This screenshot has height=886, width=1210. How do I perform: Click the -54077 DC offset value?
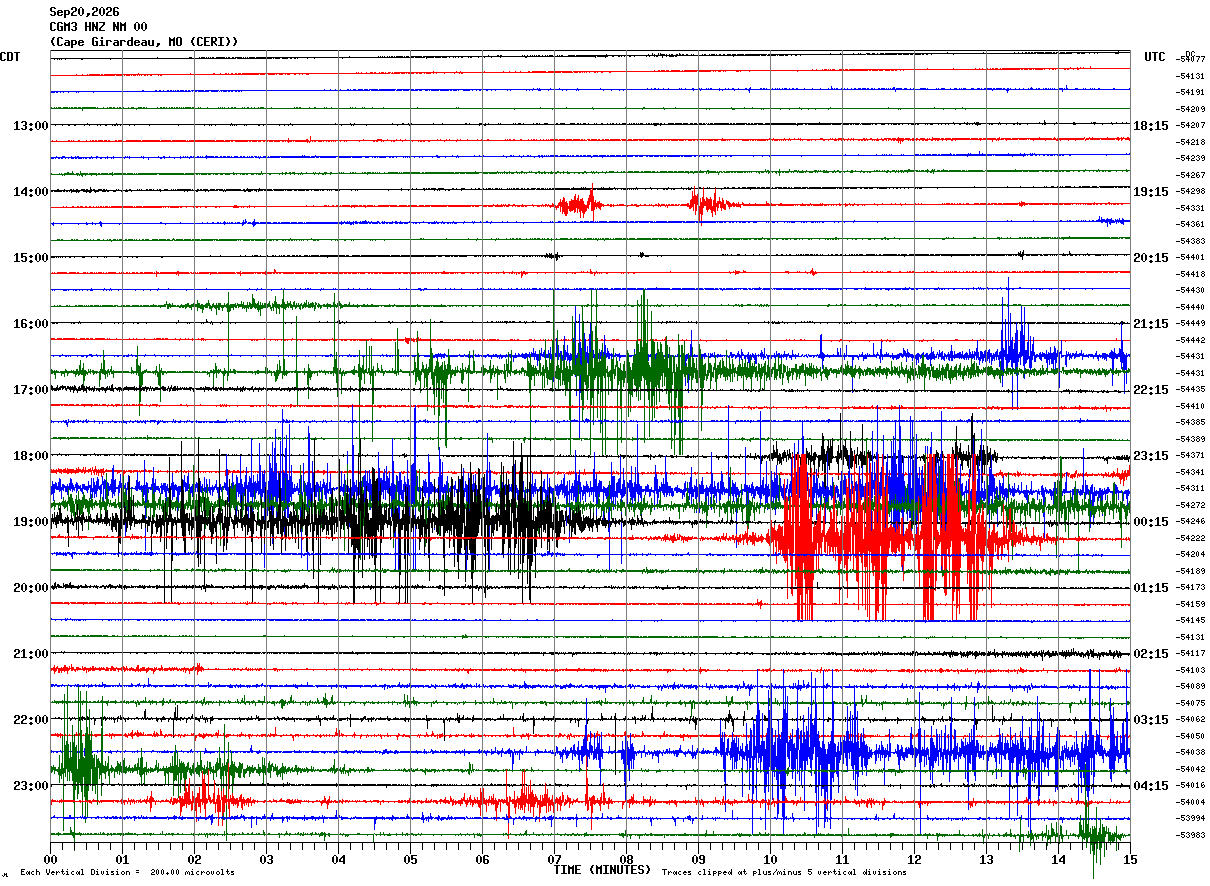point(1191,60)
